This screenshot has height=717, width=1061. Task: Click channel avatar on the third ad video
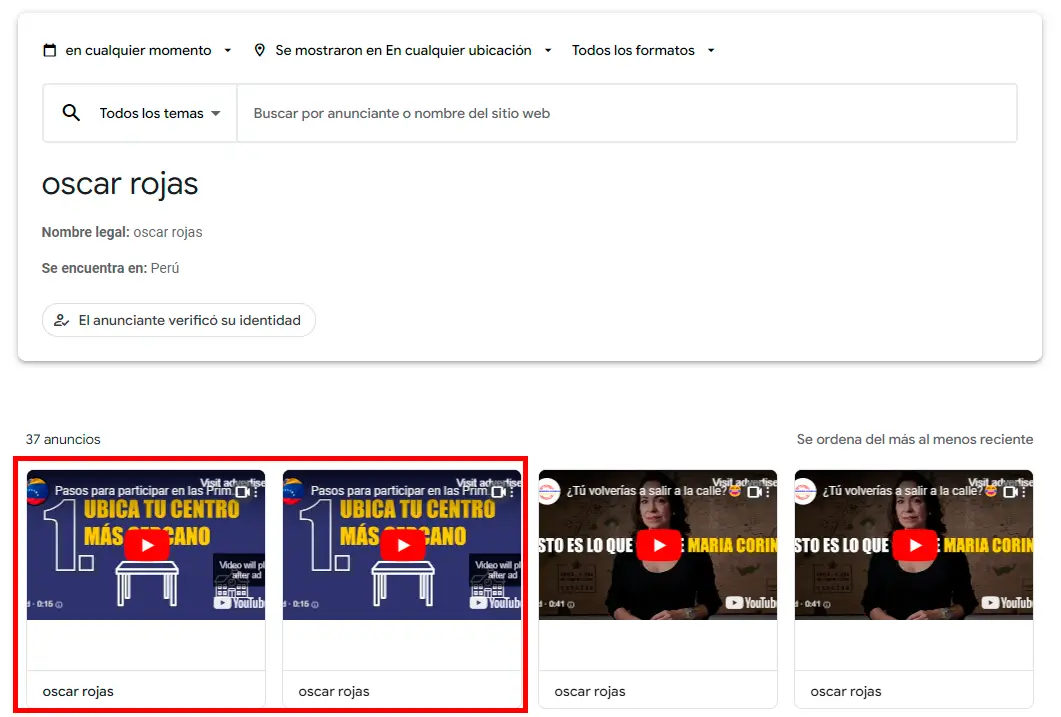(x=549, y=491)
